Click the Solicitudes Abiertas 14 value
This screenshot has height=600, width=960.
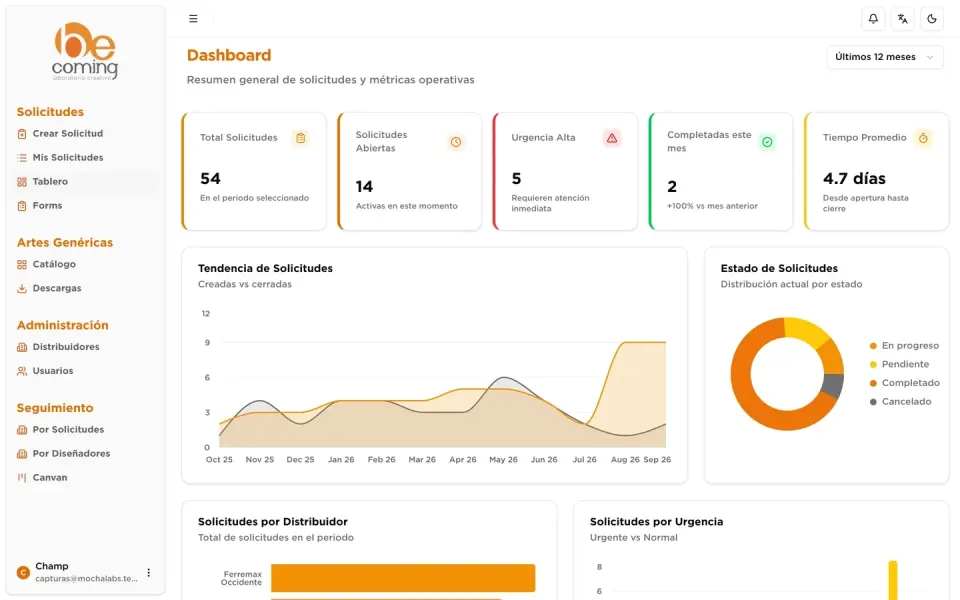point(364,187)
